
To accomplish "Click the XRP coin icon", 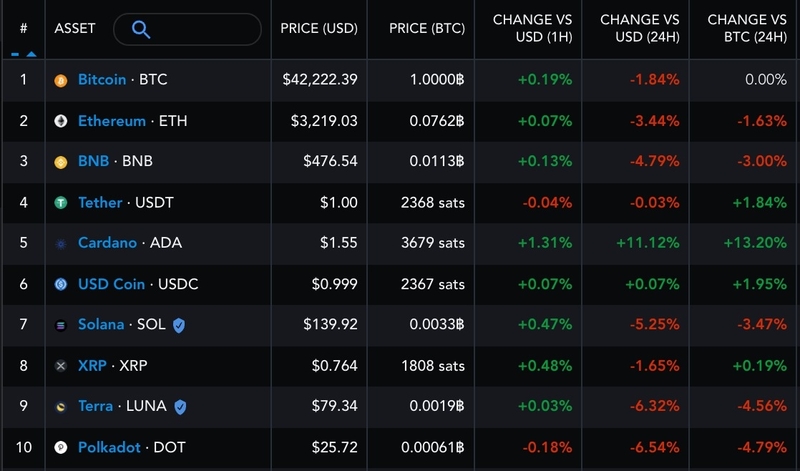I will click(x=61, y=366).
